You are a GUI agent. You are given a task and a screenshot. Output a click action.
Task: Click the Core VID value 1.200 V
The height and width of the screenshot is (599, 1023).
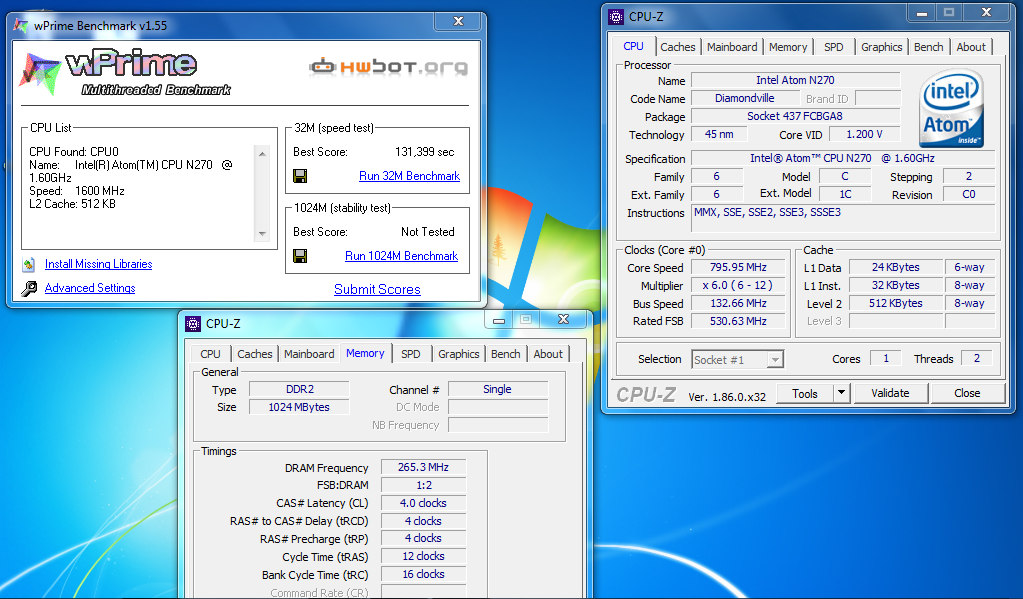pos(864,134)
